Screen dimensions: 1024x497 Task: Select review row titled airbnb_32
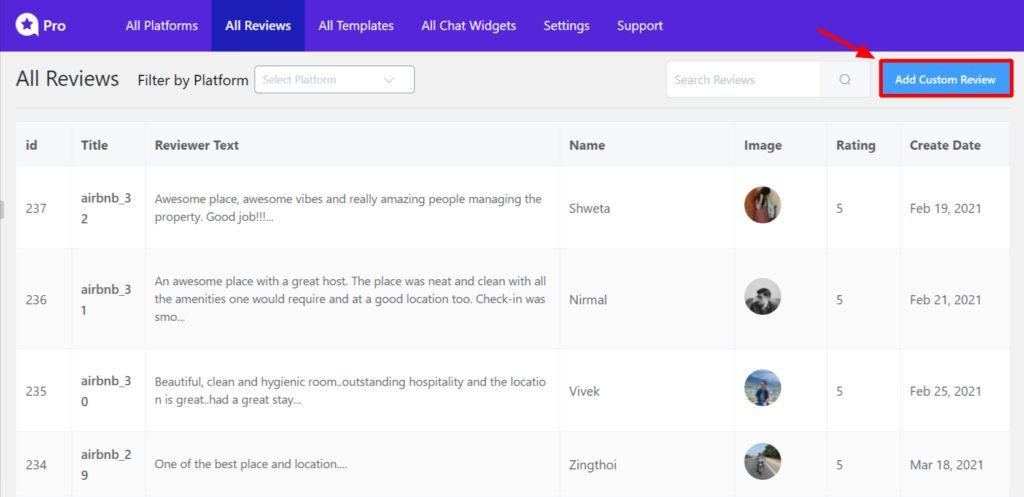coord(513,208)
